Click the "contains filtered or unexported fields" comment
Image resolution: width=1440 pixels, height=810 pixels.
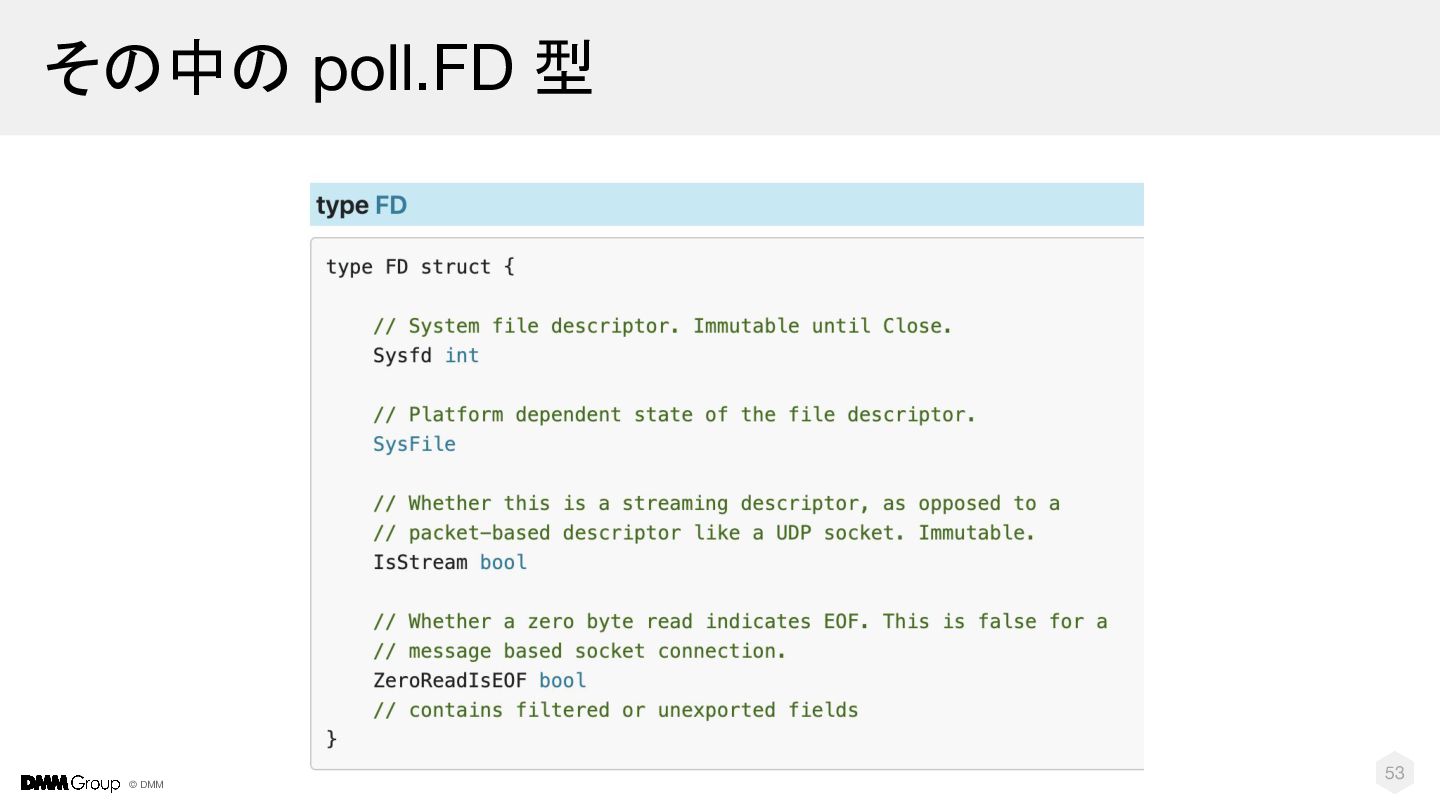(x=616, y=710)
